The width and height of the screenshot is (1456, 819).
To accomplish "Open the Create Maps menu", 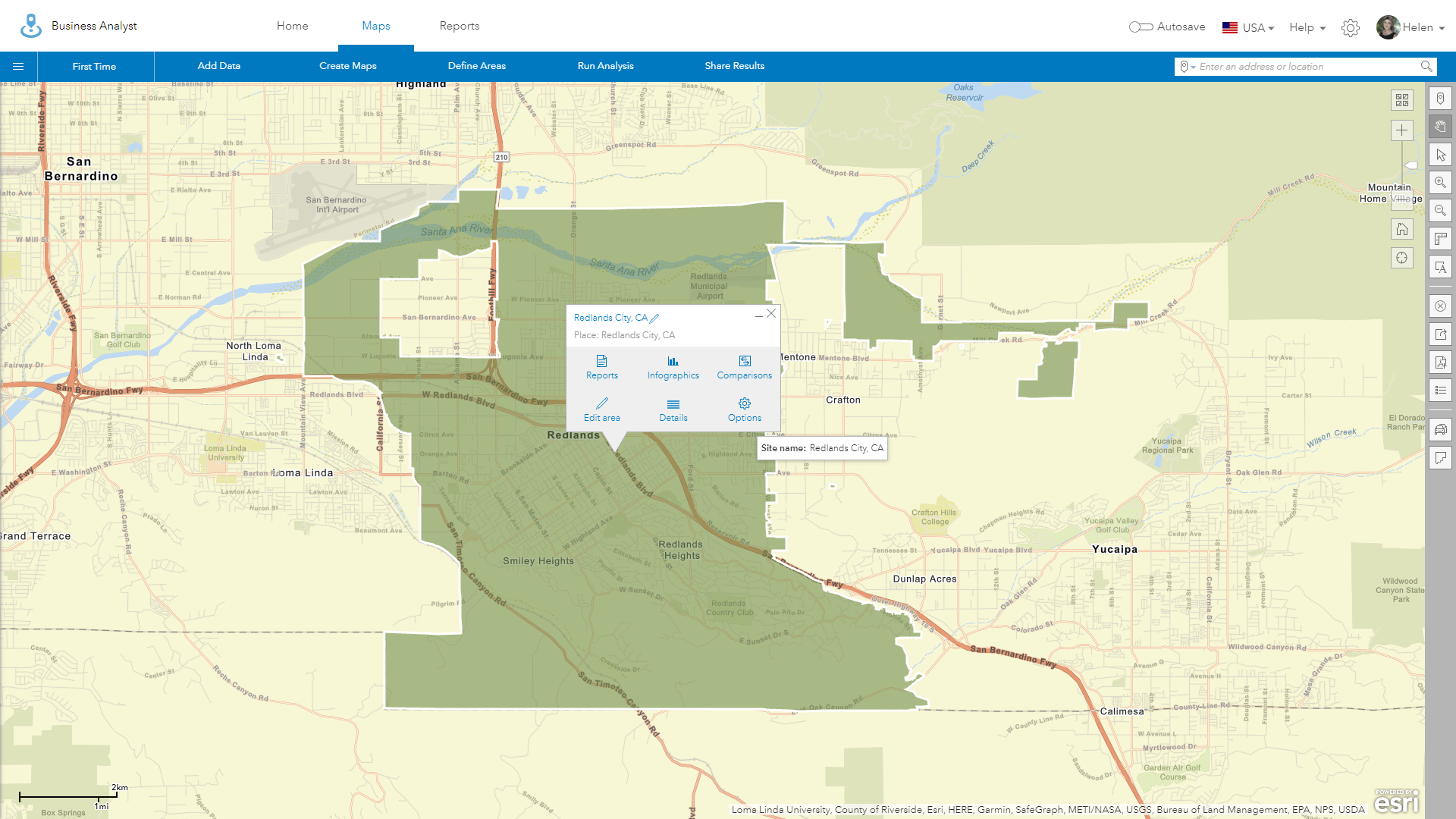I will tap(347, 66).
